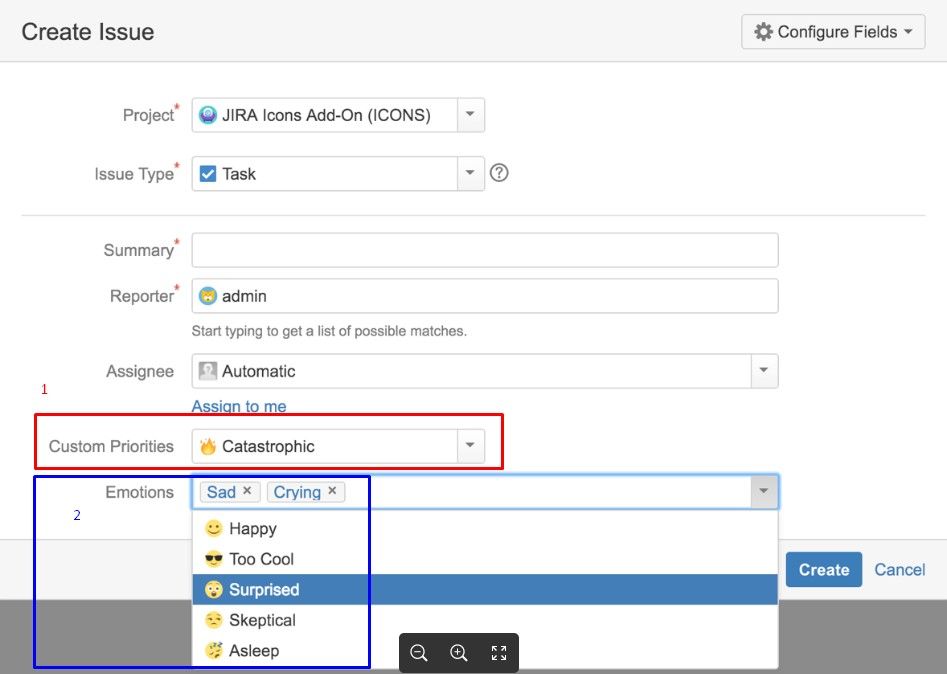Choose Skeptical in the emotions list
947x674 pixels.
tap(485, 620)
